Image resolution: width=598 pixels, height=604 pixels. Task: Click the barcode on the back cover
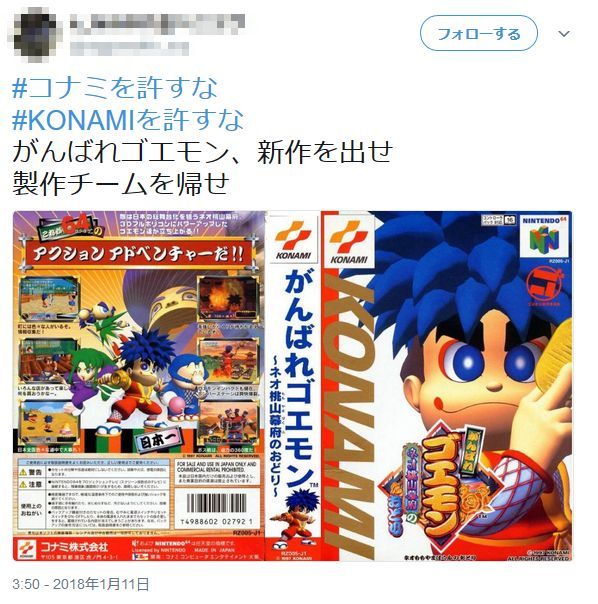216,509
